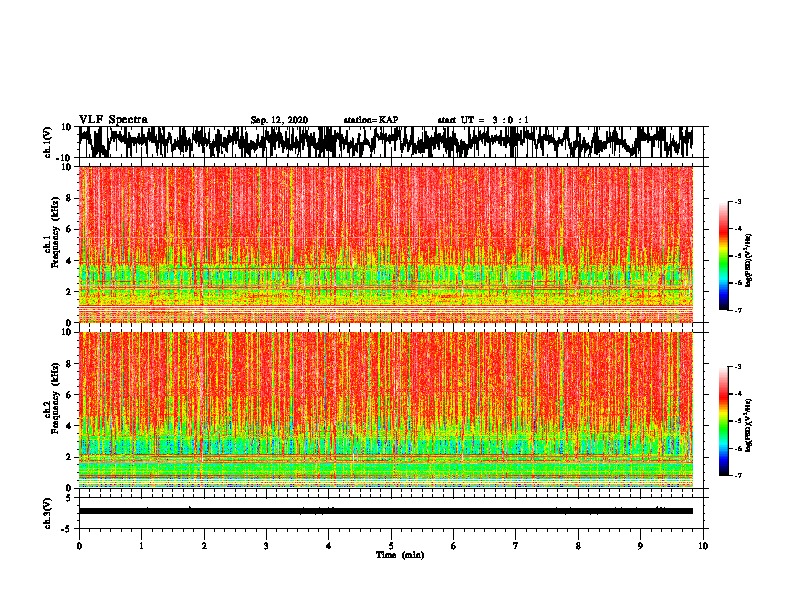Click the "station=KAP" label

click(x=371, y=120)
